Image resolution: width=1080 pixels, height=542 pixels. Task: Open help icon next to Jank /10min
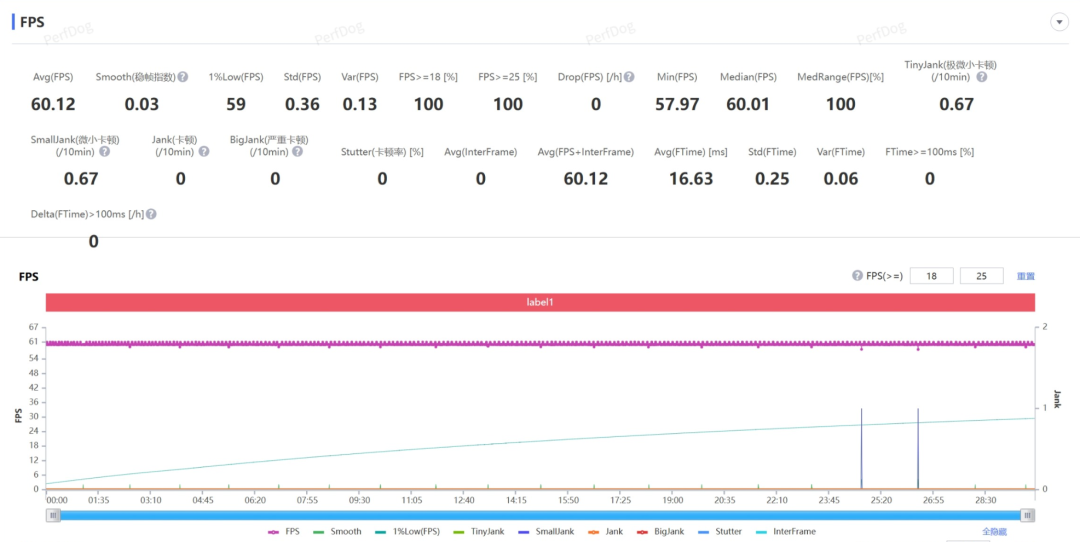pyautogui.click(x=204, y=152)
